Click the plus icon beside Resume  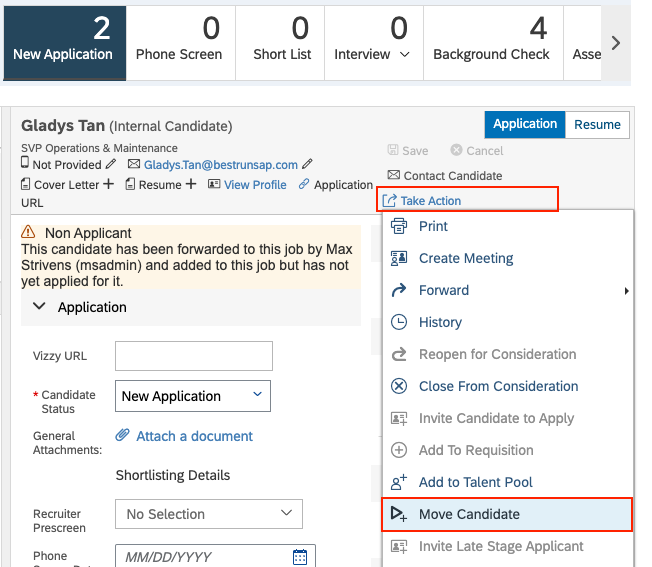point(191,184)
